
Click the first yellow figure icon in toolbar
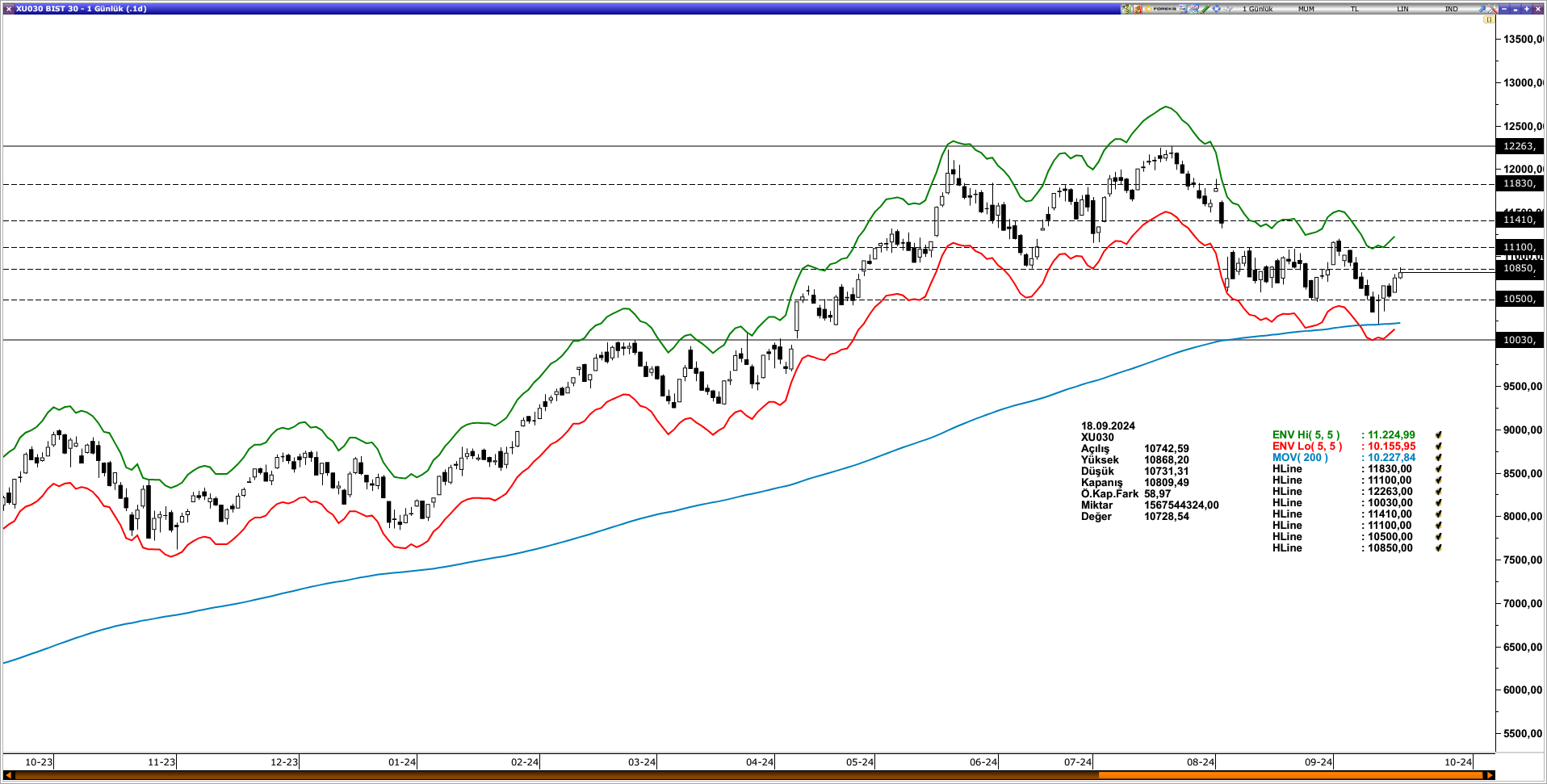[x=1126, y=9]
